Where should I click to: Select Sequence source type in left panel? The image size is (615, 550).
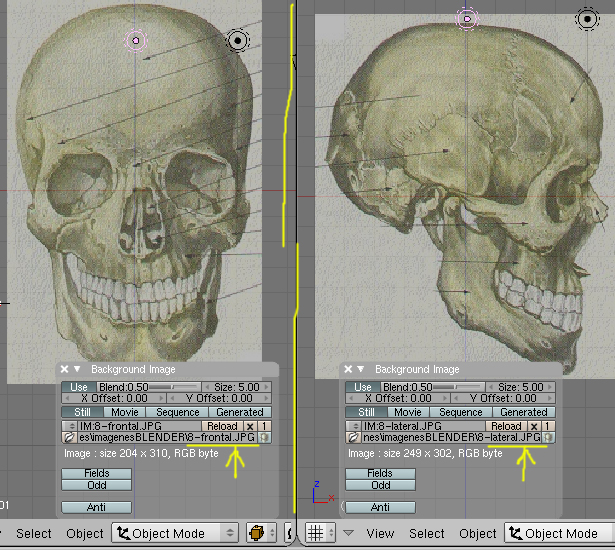pyautogui.click(x=177, y=412)
